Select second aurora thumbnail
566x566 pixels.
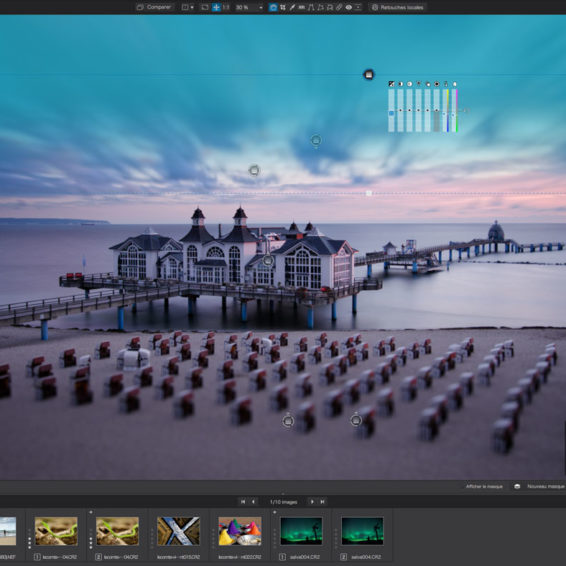click(x=362, y=531)
